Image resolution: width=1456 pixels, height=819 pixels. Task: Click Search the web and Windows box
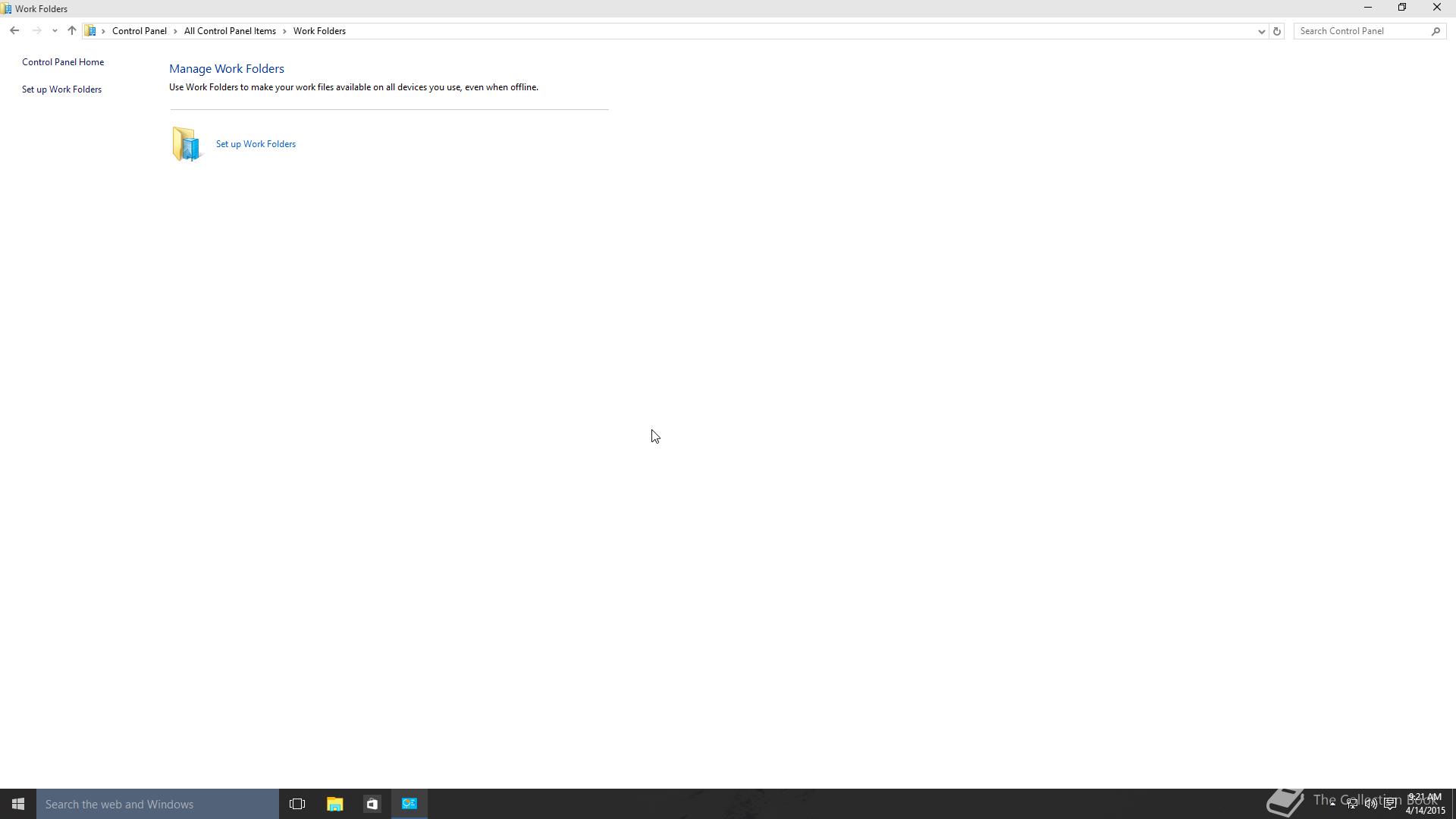[158, 804]
